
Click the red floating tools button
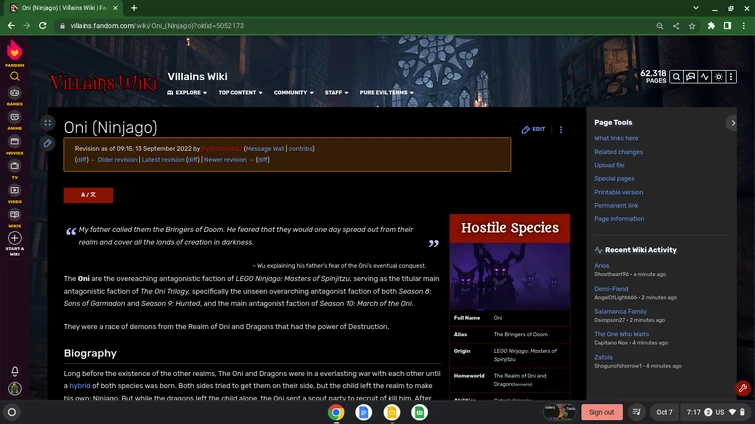click(742, 388)
